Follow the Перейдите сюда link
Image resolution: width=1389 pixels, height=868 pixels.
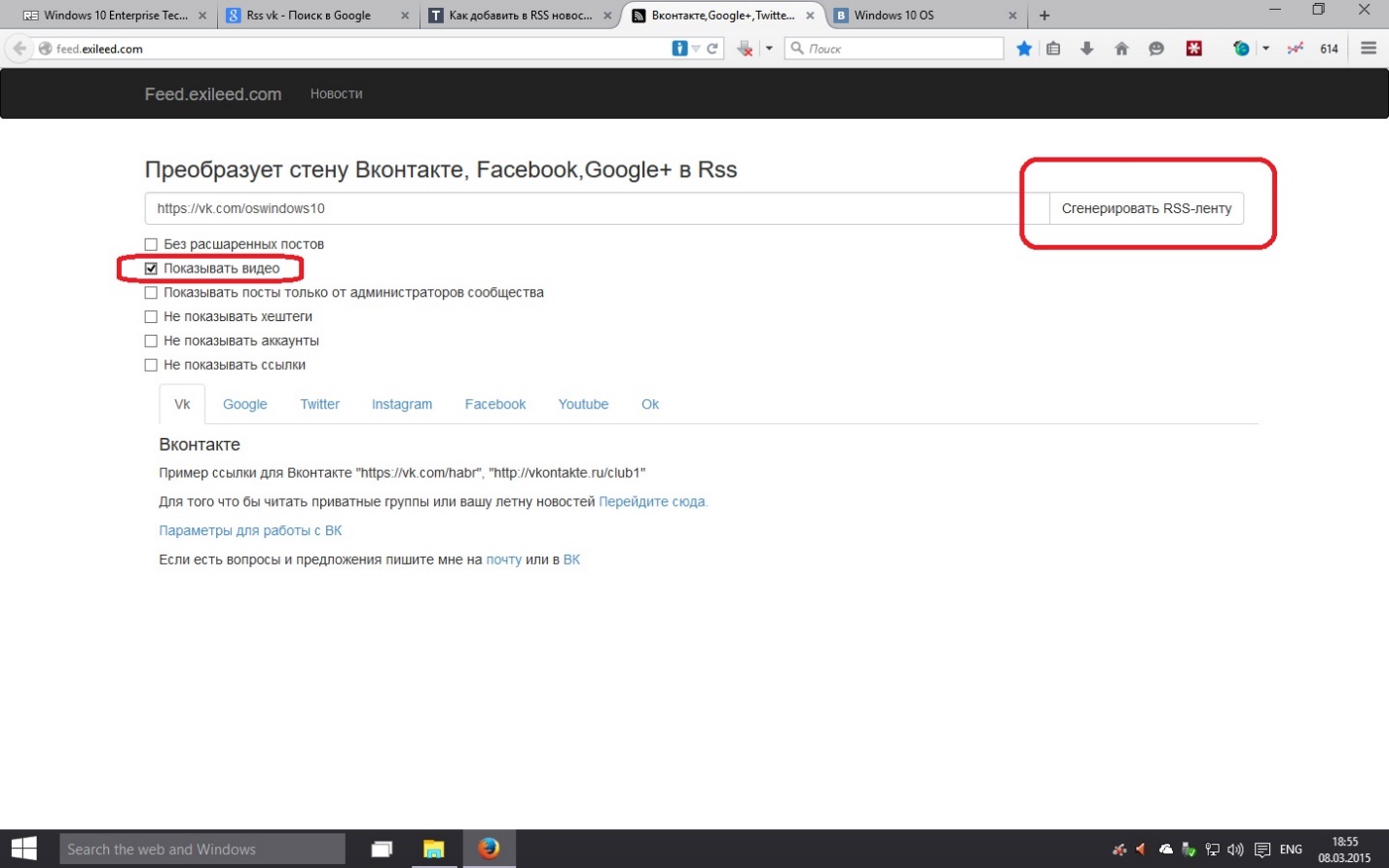[x=653, y=502]
